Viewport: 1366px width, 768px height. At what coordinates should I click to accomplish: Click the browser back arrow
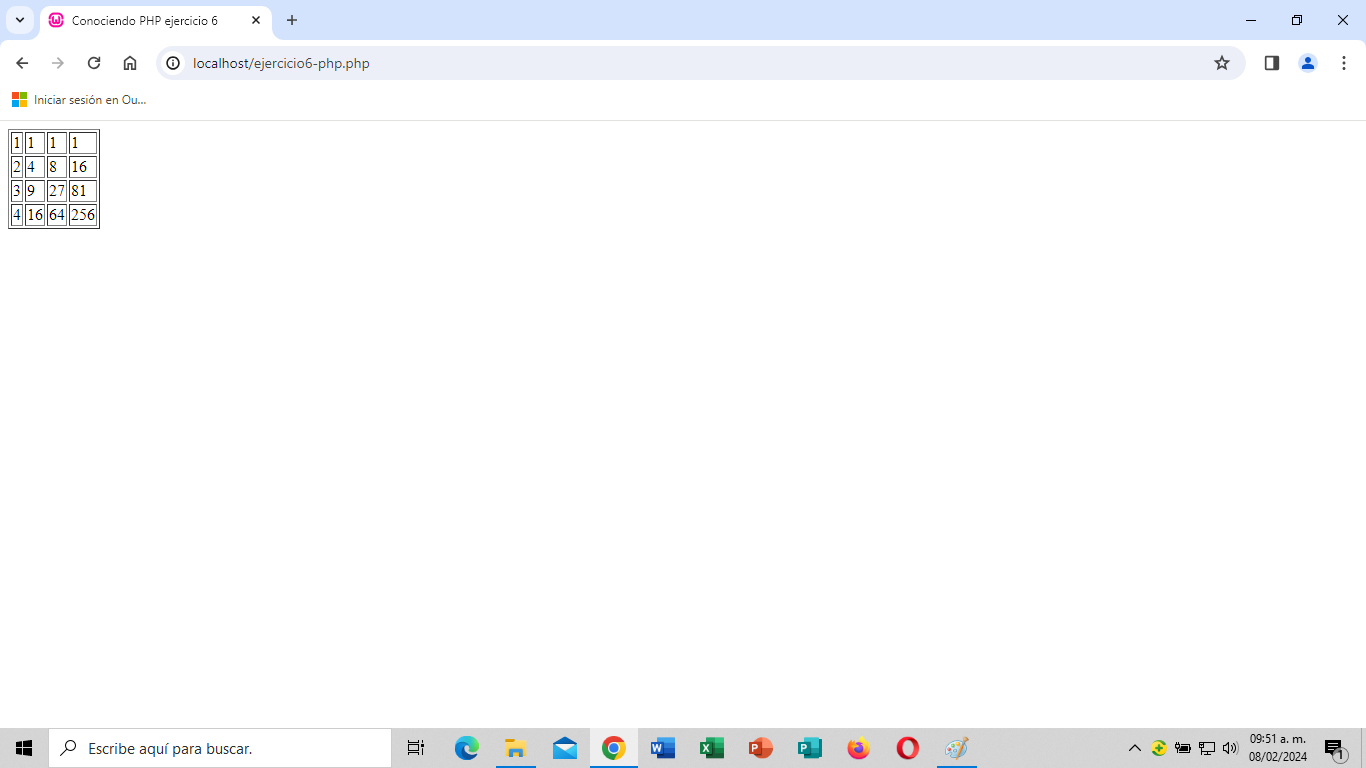[x=22, y=63]
